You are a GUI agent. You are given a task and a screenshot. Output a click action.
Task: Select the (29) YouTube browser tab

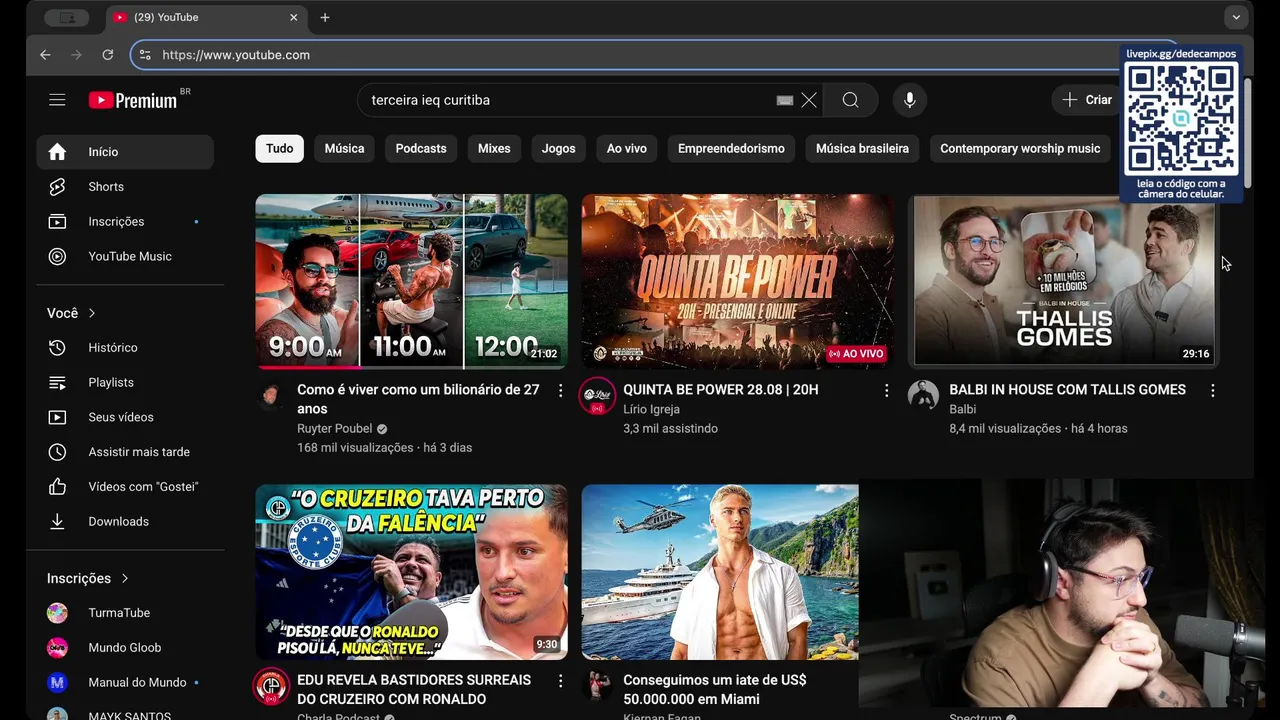click(205, 17)
